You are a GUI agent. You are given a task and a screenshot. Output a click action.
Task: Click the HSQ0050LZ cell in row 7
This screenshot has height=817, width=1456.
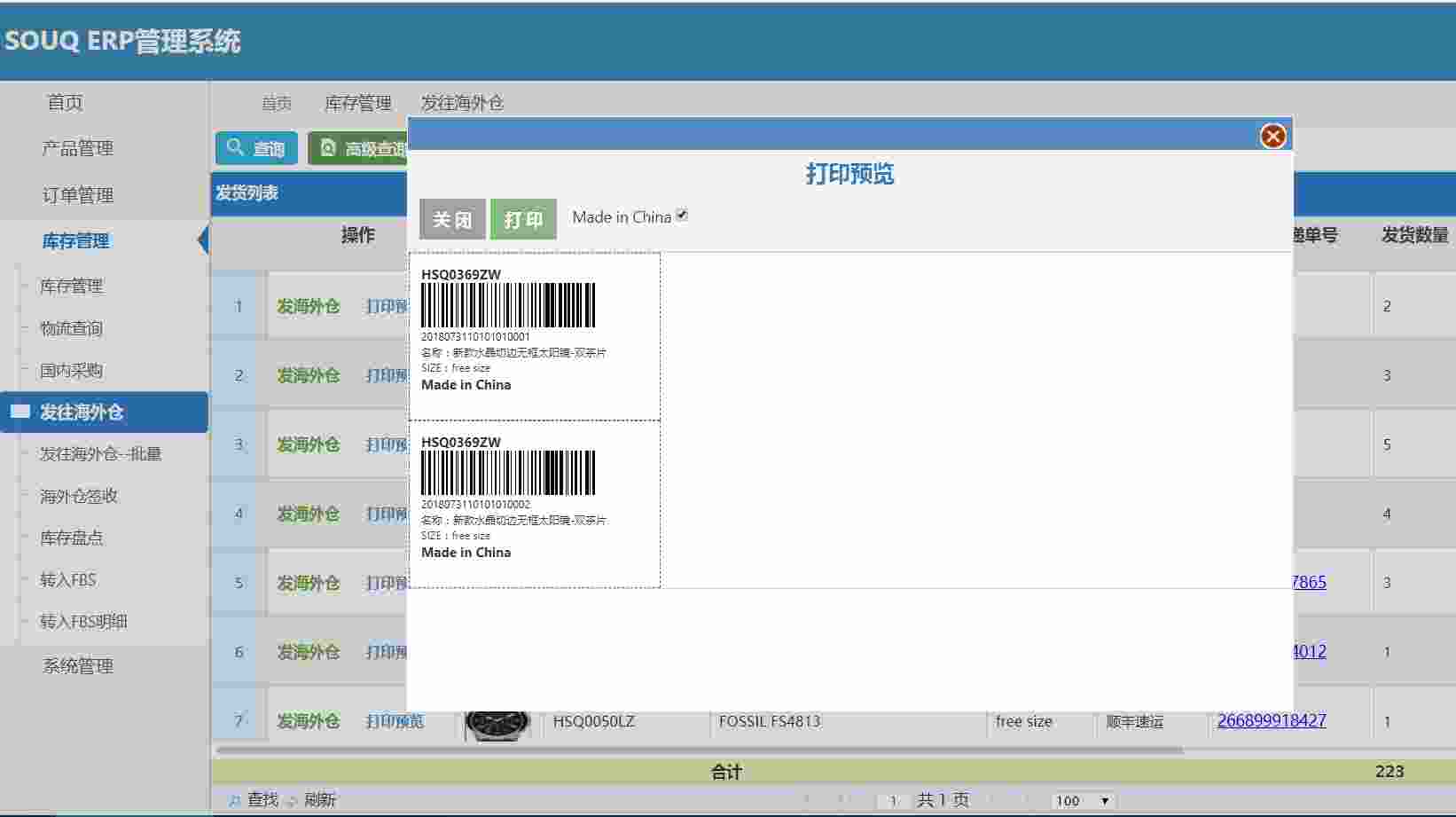tap(594, 721)
